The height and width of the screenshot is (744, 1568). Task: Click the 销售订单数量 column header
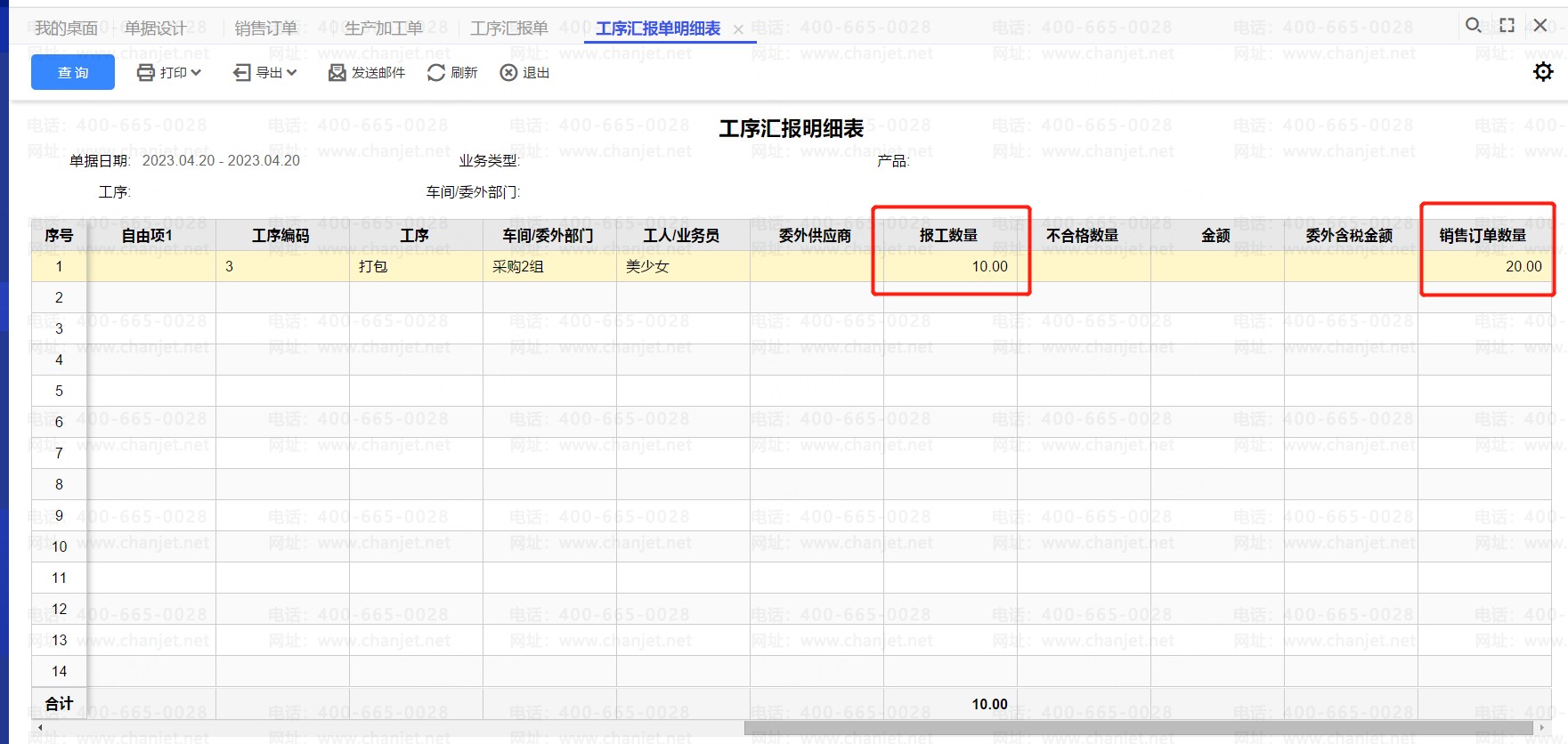click(1483, 235)
